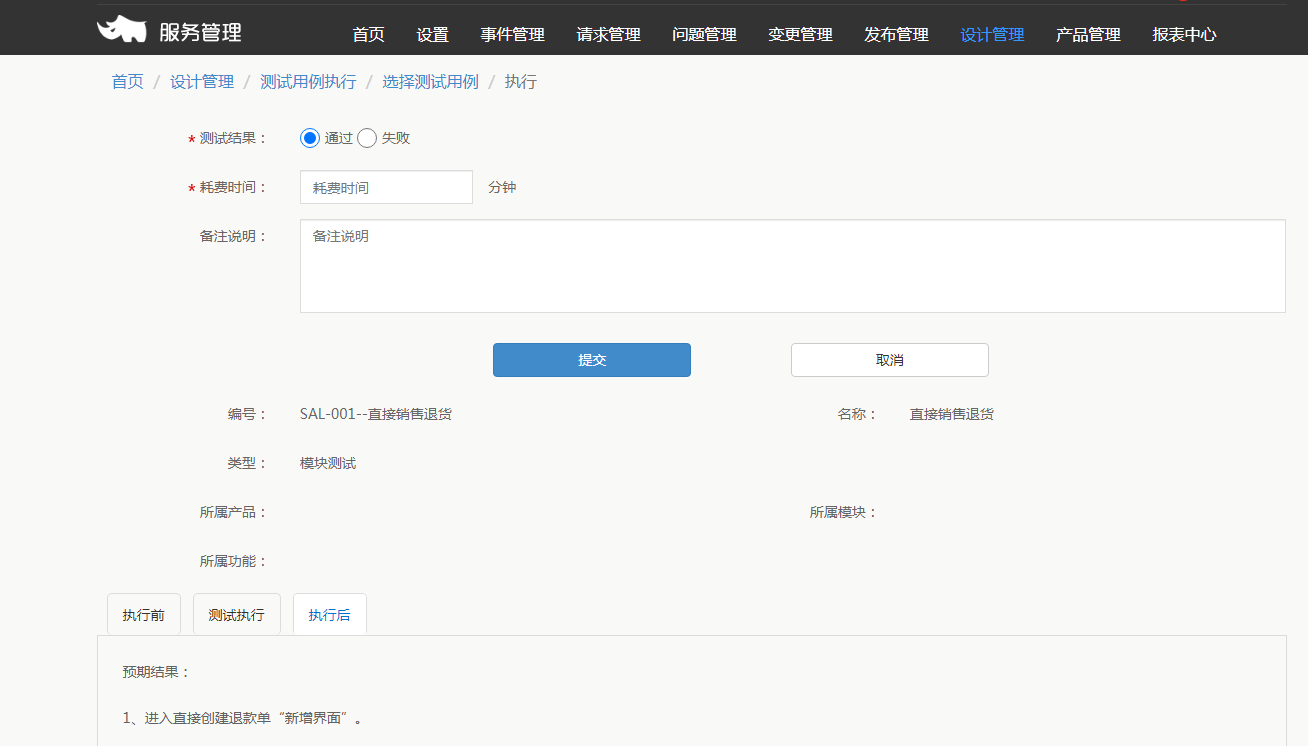Click the 取消 button
The image size is (1308, 746).
(890, 360)
